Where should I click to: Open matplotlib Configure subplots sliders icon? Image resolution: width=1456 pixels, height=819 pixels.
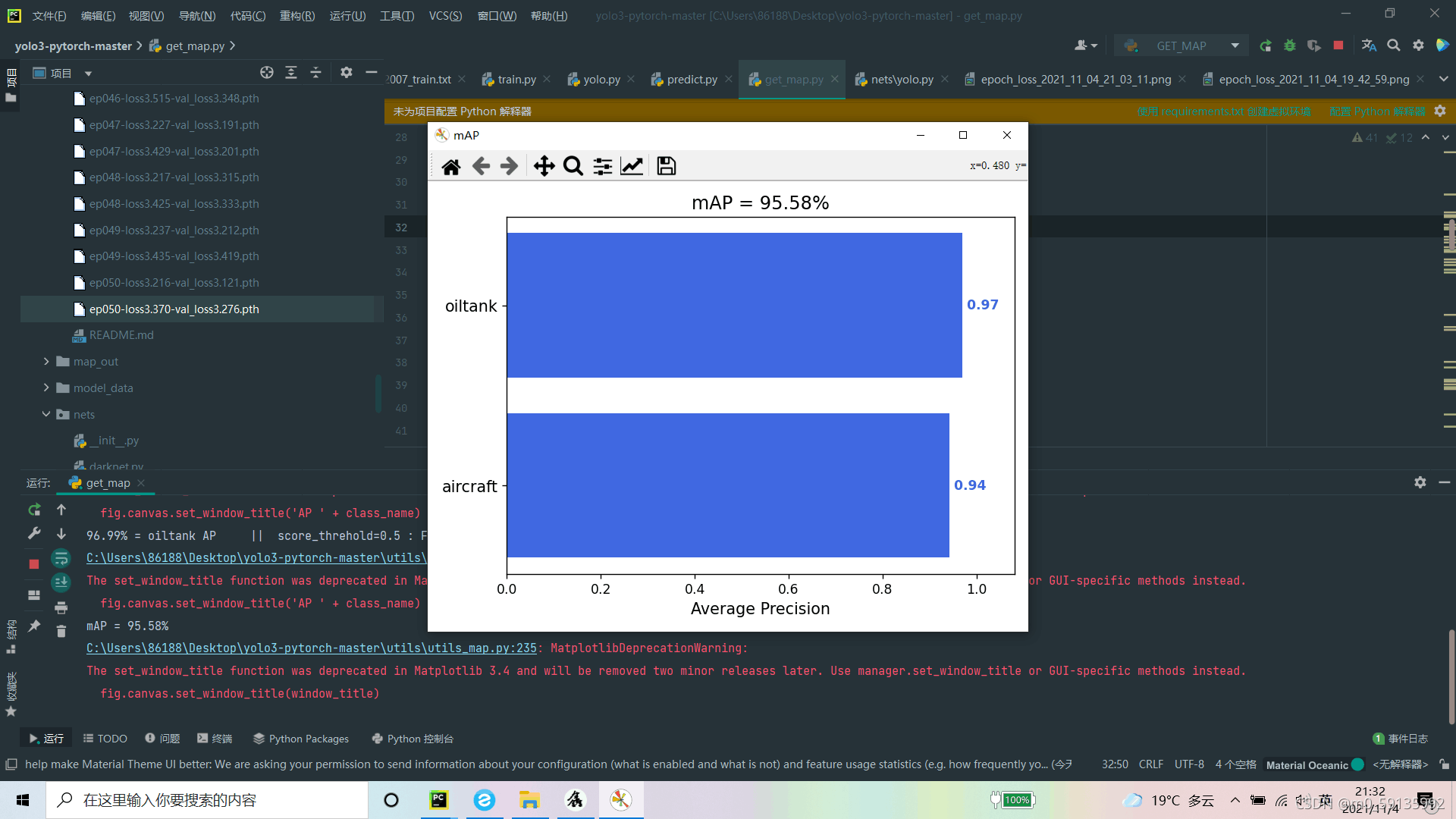click(x=603, y=166)
